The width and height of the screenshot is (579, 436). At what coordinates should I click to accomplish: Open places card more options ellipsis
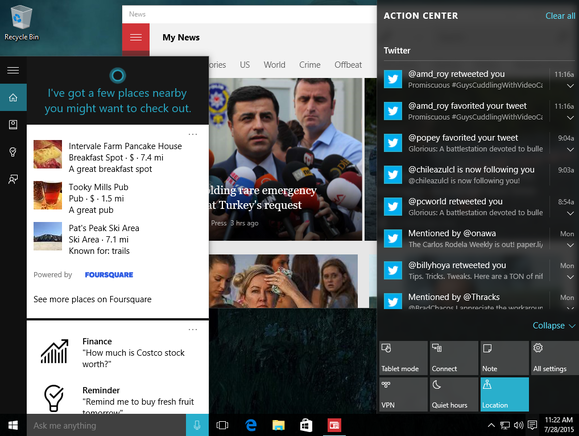pyautogui.click(x=193, y=134)
